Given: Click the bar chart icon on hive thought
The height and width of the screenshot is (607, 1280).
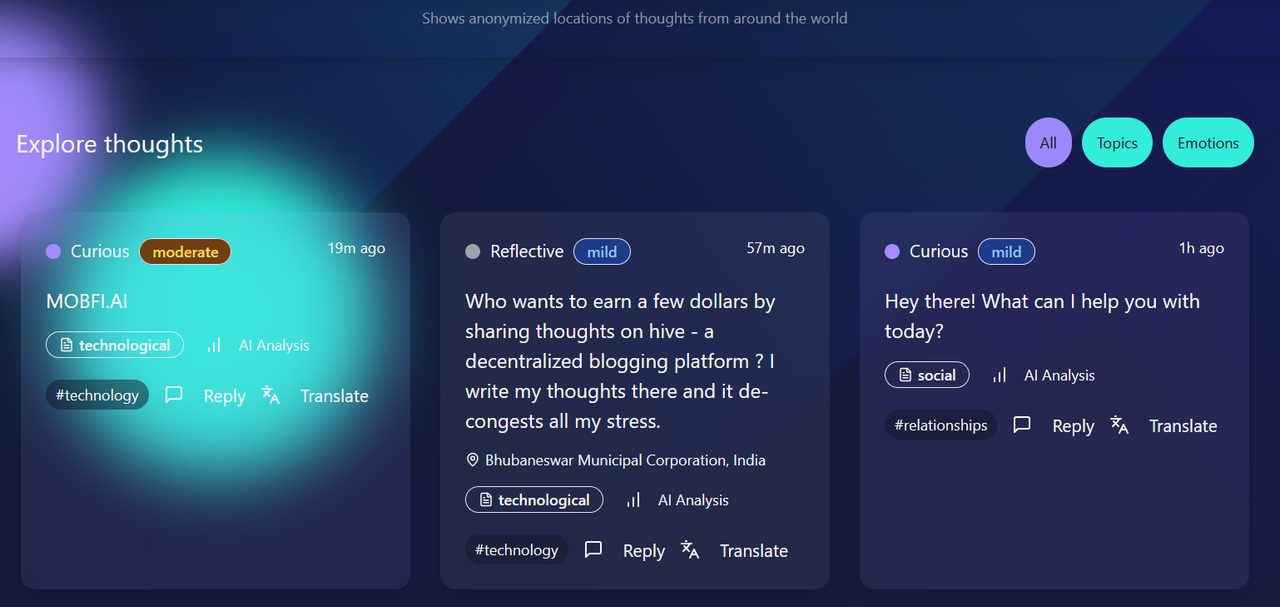Looking at the screenshot, I should (x=633, y=500).
